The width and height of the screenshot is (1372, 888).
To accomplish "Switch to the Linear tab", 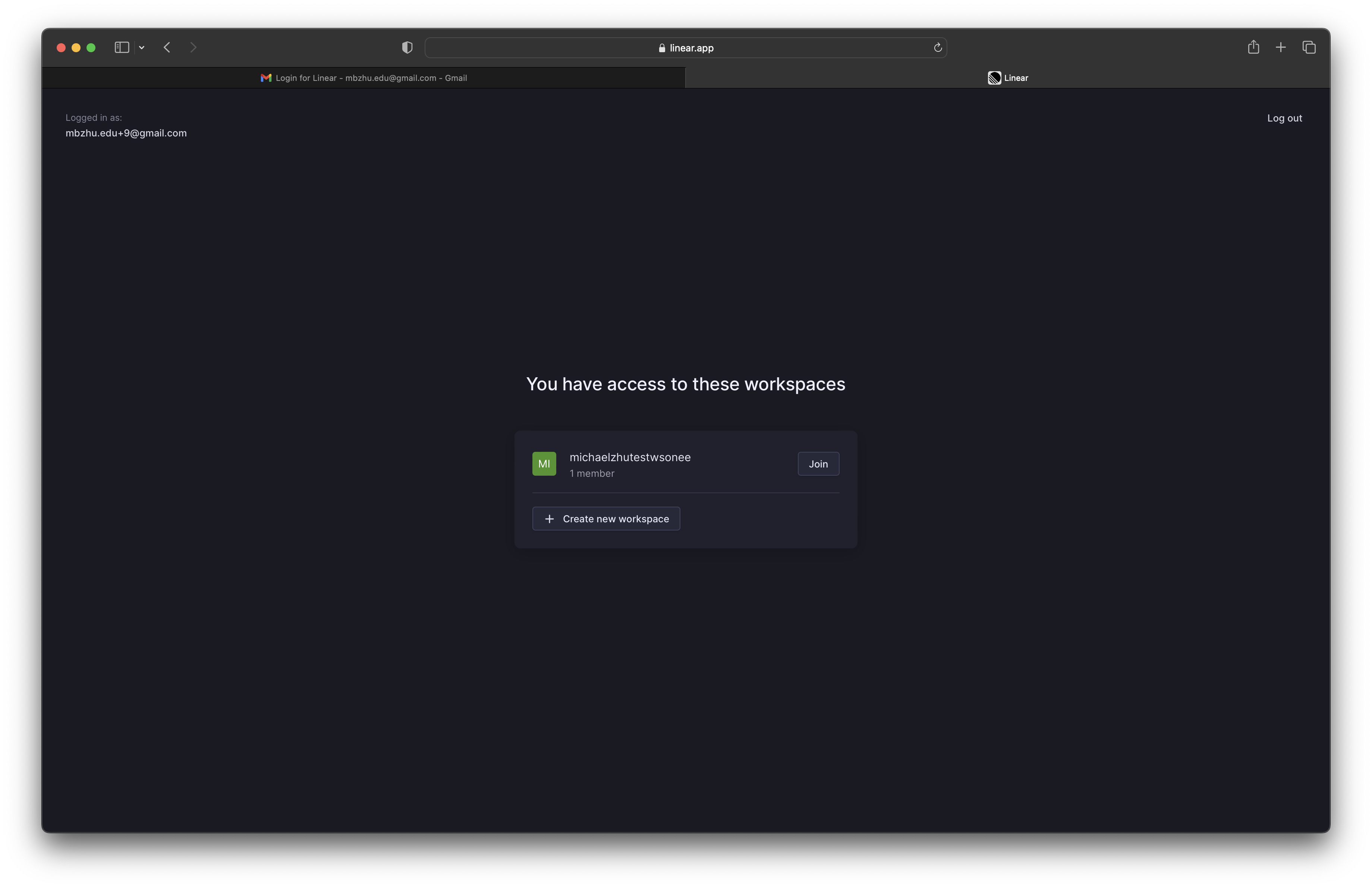I will pyautogui.click(x=1009, y=78).
